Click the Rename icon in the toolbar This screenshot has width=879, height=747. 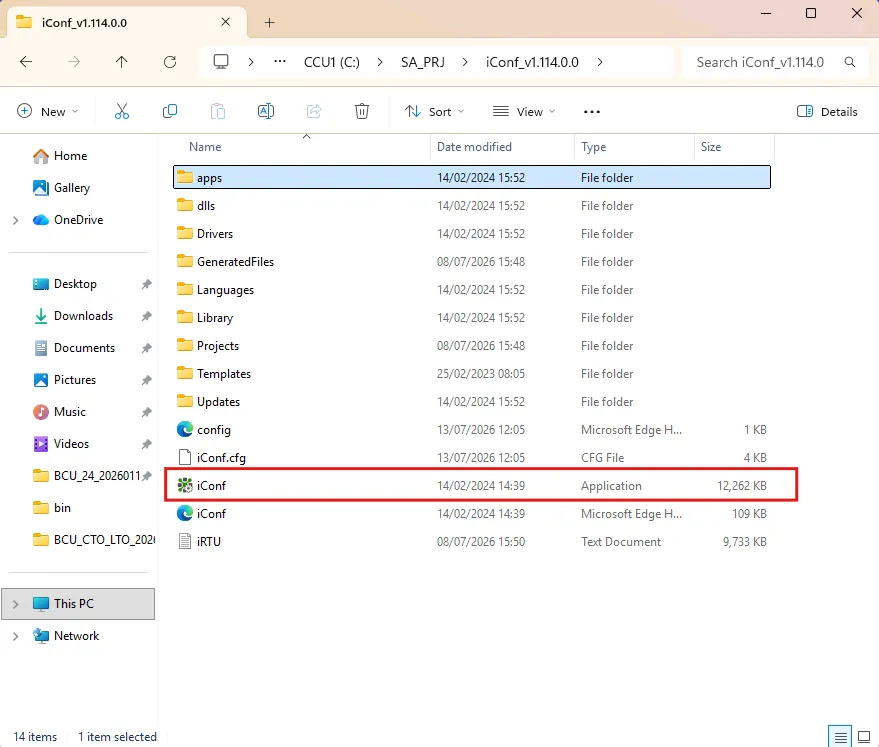point(266,112)
